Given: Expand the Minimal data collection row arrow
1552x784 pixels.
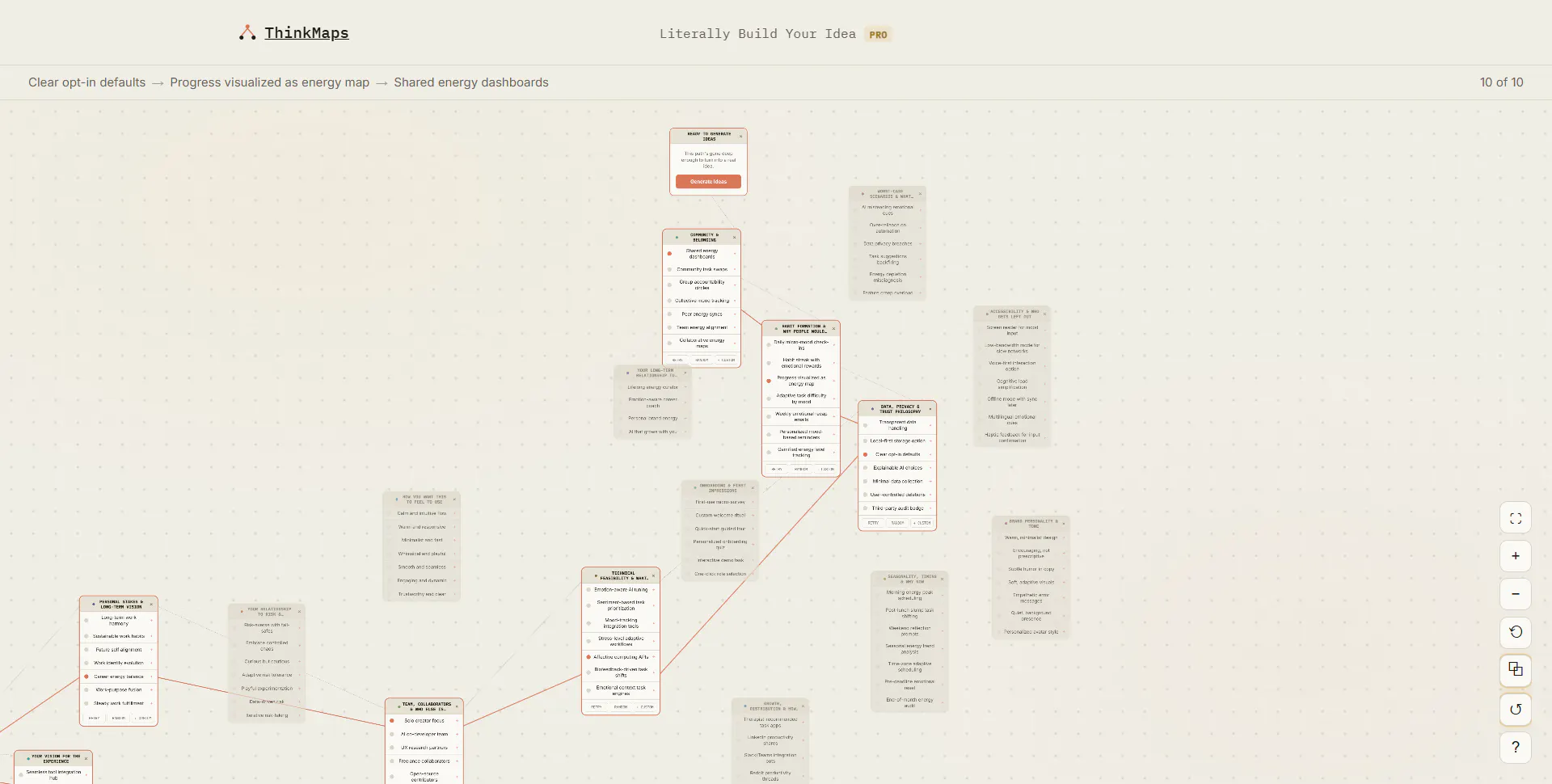Looking at the screenshot, I should tap(930, 481).
